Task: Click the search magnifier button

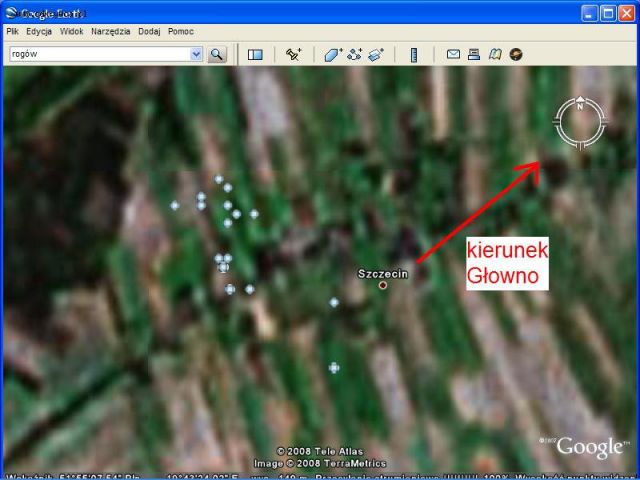Action: [x=217, y=54]
